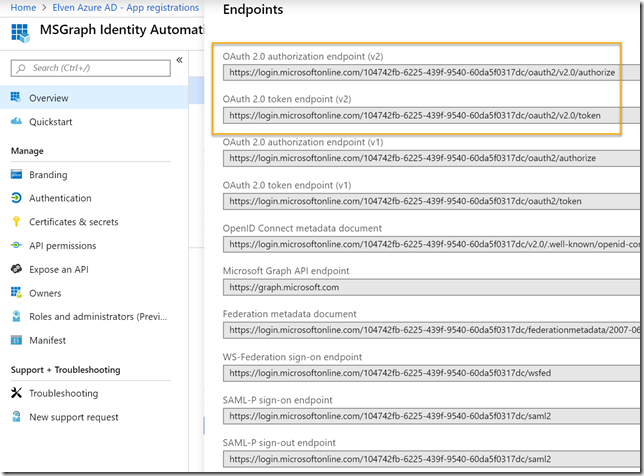Click the 'OAuth 2.0 authorization endpoint (v2)' label
Image resolution: width=644 pixels, height=476 pixels.
303,56
